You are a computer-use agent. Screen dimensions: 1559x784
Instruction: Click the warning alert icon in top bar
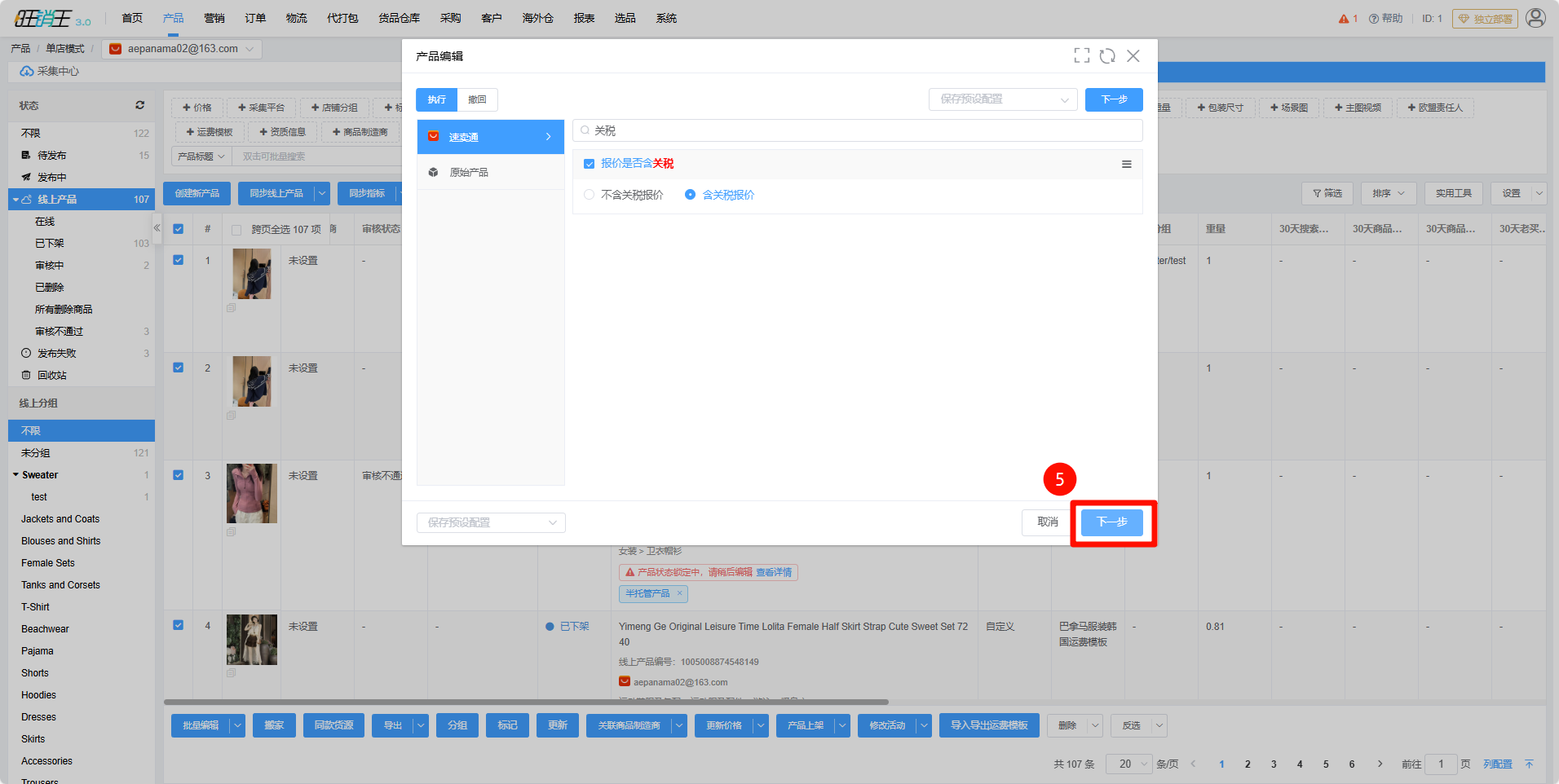(x=1344, y=19)
